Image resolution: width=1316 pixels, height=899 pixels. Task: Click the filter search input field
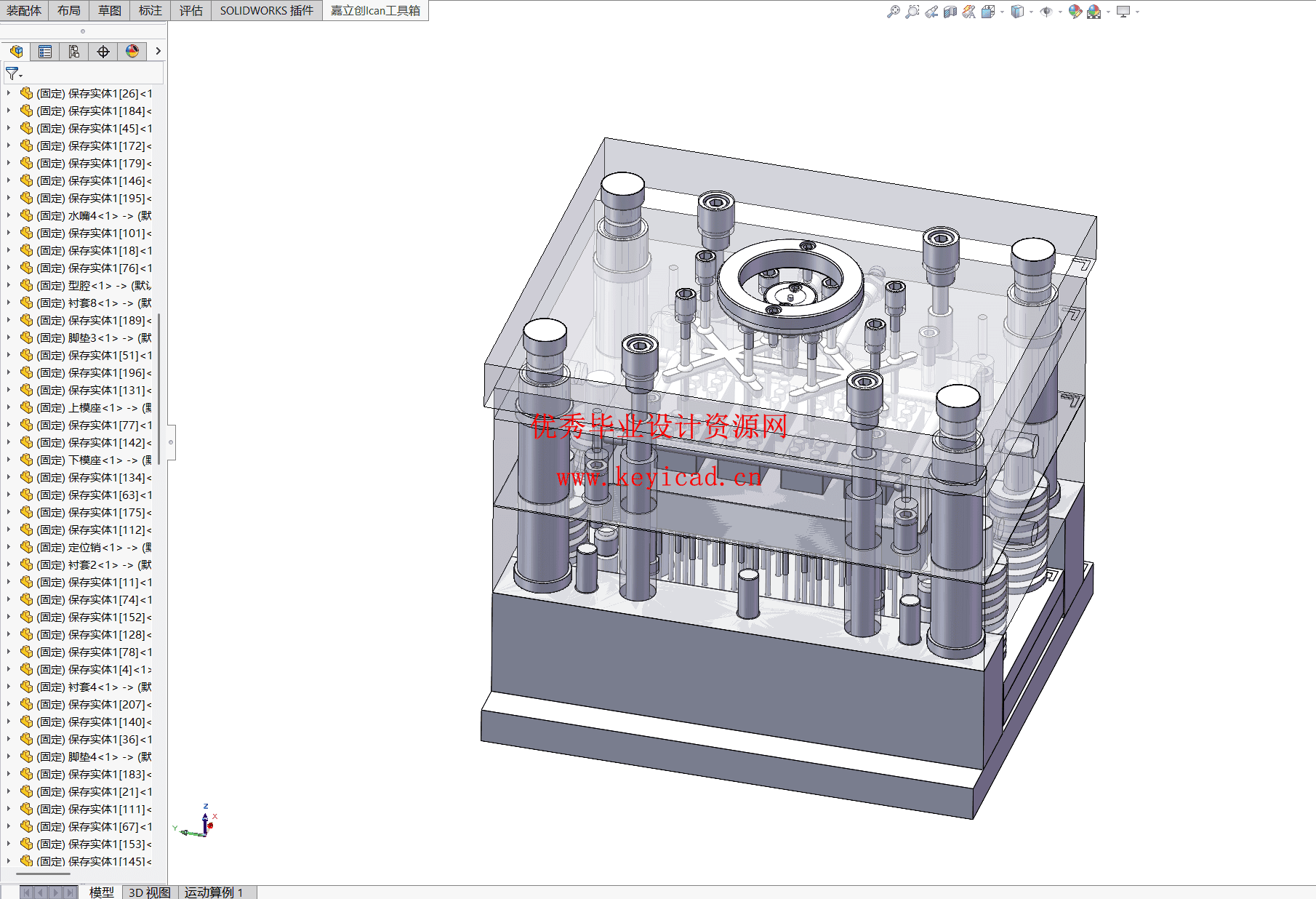point(93,73)
